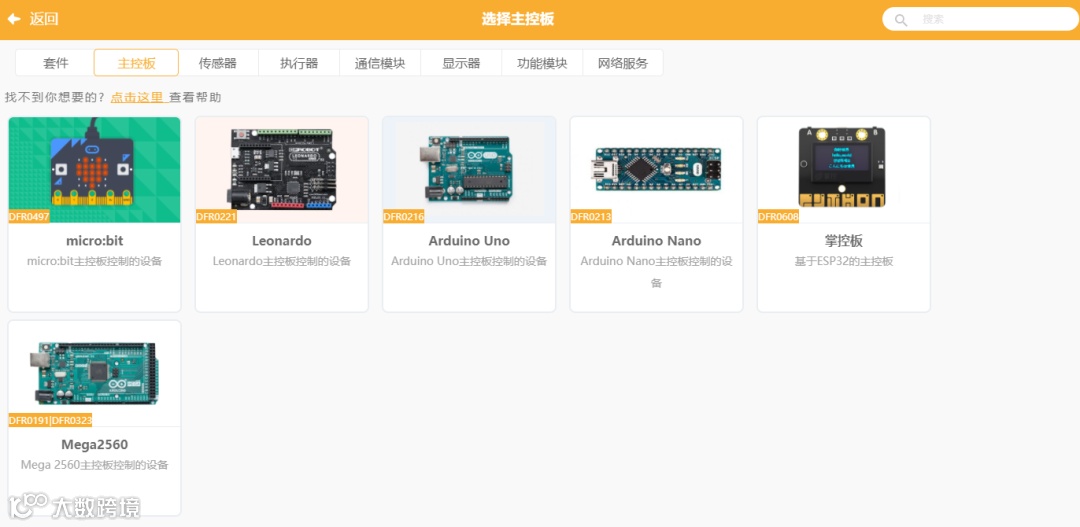Screen dimensions: 1080x527
Task: Select the 显示器 tab
Action: (461, 63)
